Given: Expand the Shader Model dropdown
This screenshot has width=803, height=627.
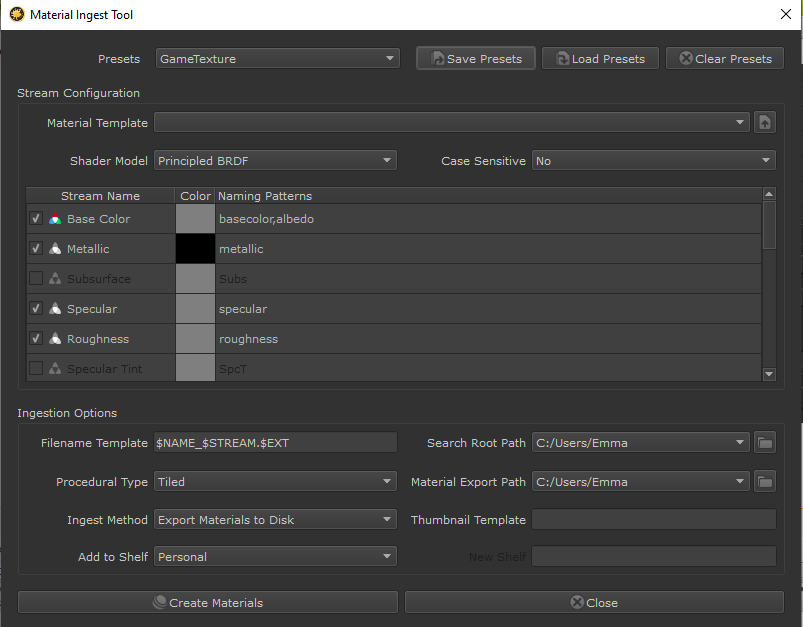Looking at the screenshot, I should pyautogui.click(x=275, y=161).
